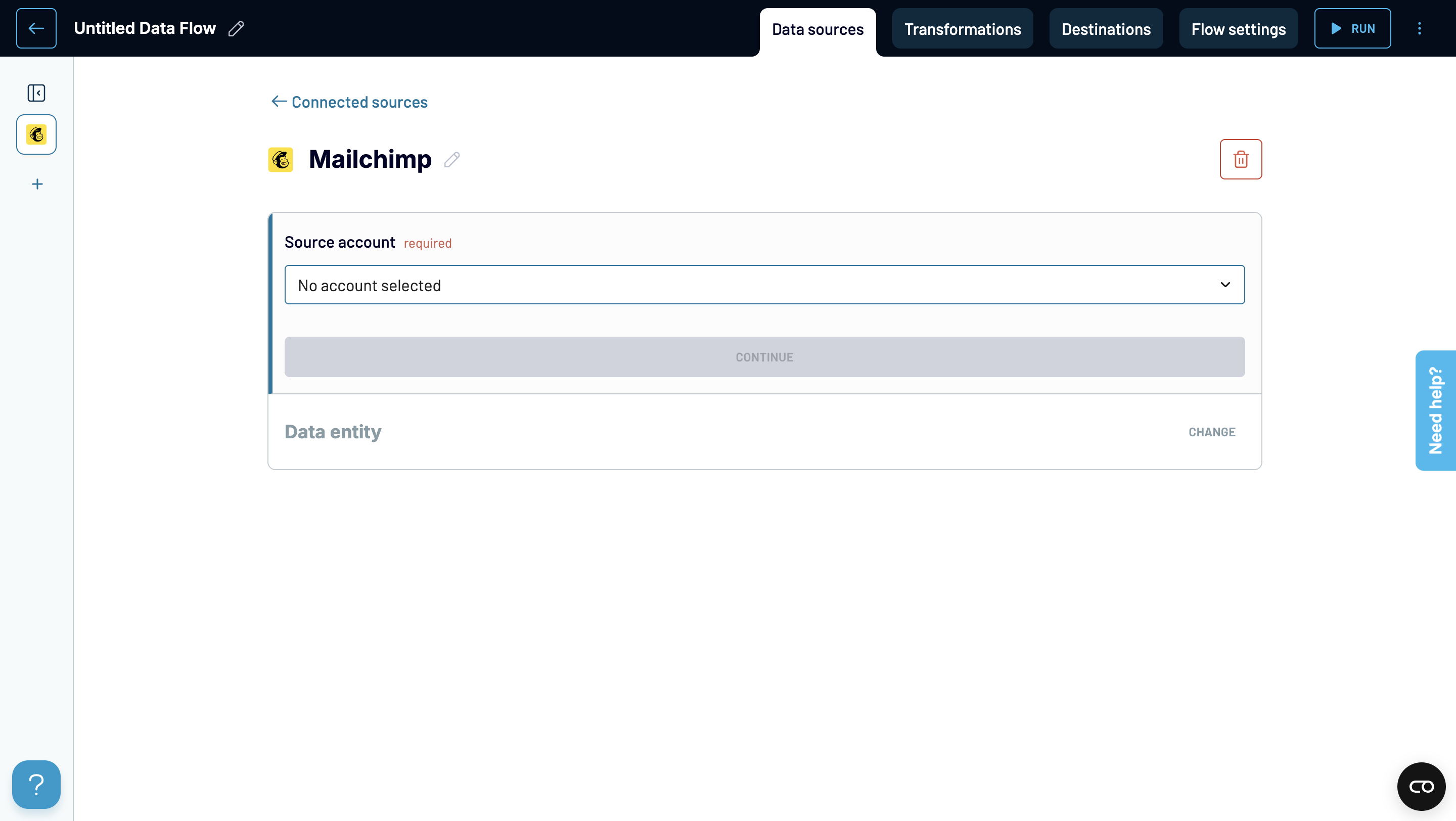
Task: Click the Mailchimp heading text
Action: (x=370, y=160)
